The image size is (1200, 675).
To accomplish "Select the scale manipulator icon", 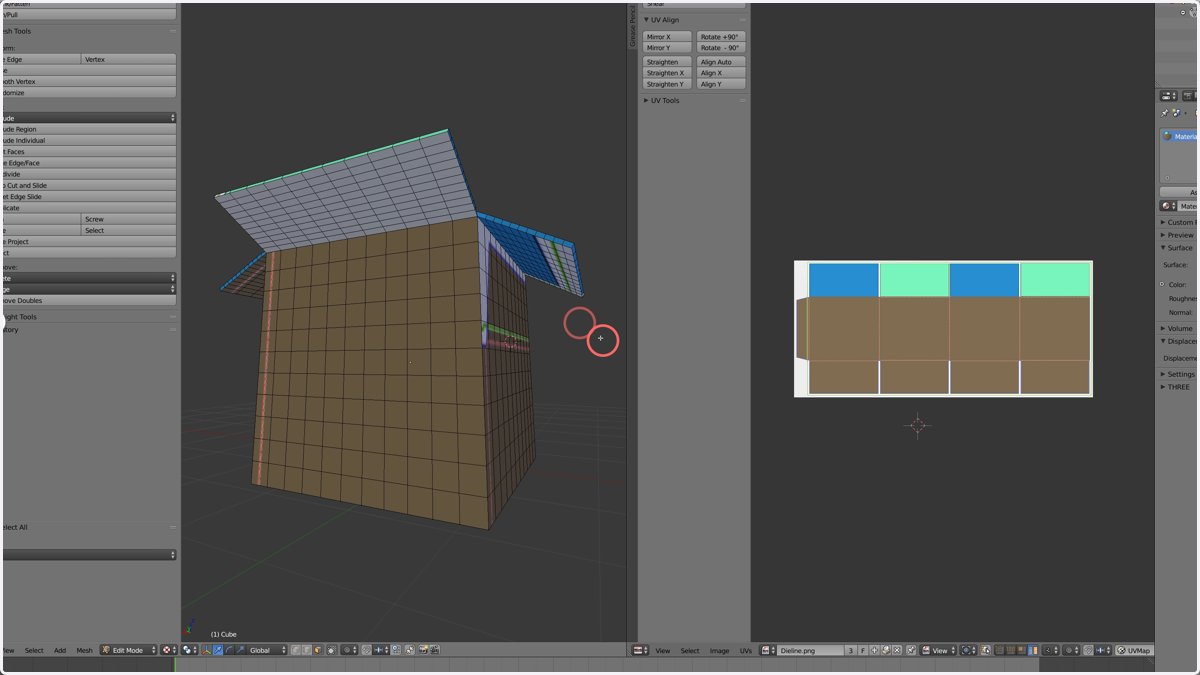I will click(240, 650).
